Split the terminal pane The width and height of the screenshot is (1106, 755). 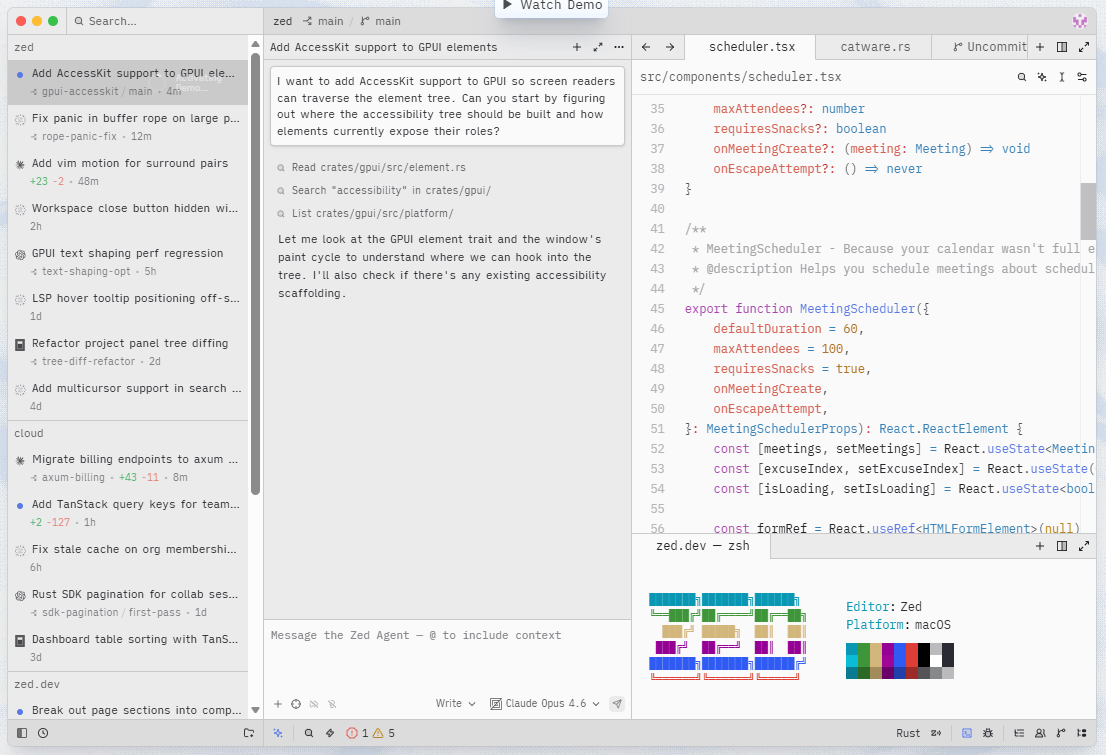point(1062,546)
